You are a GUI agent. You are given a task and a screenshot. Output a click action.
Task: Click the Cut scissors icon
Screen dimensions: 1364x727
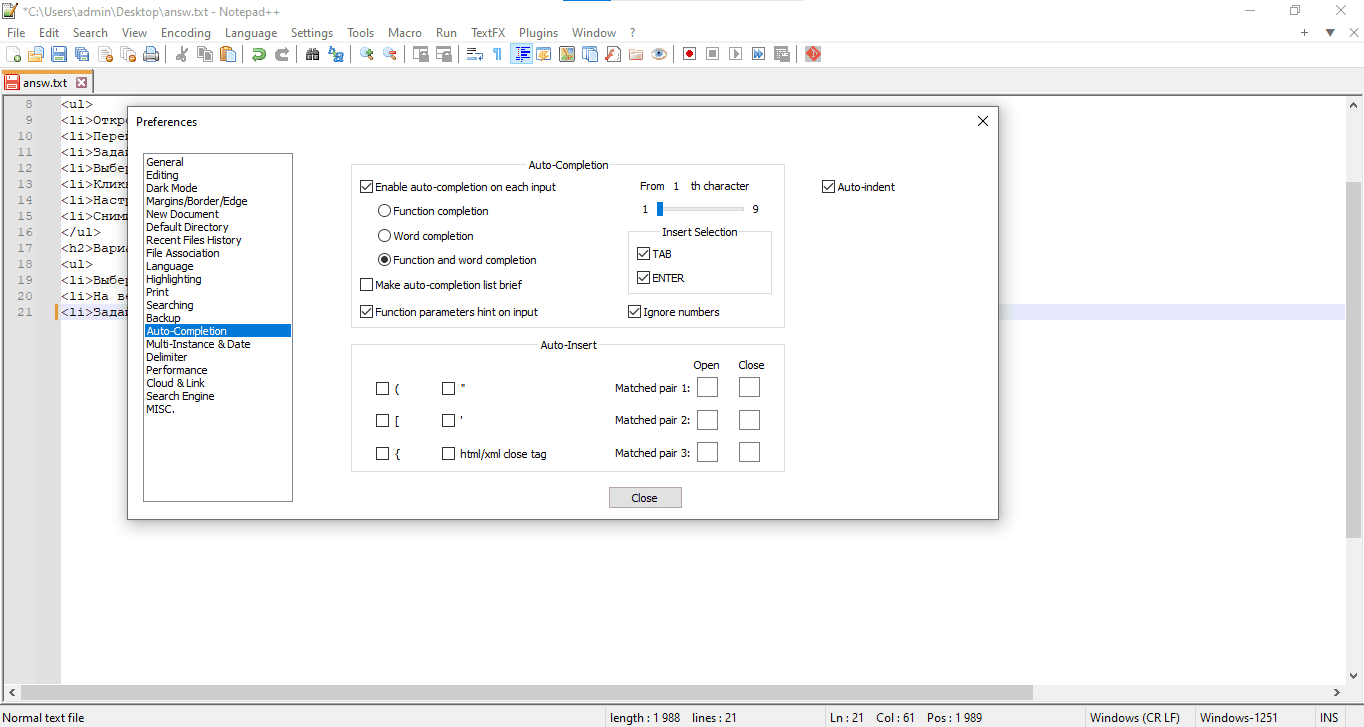[x=182, y=54]
